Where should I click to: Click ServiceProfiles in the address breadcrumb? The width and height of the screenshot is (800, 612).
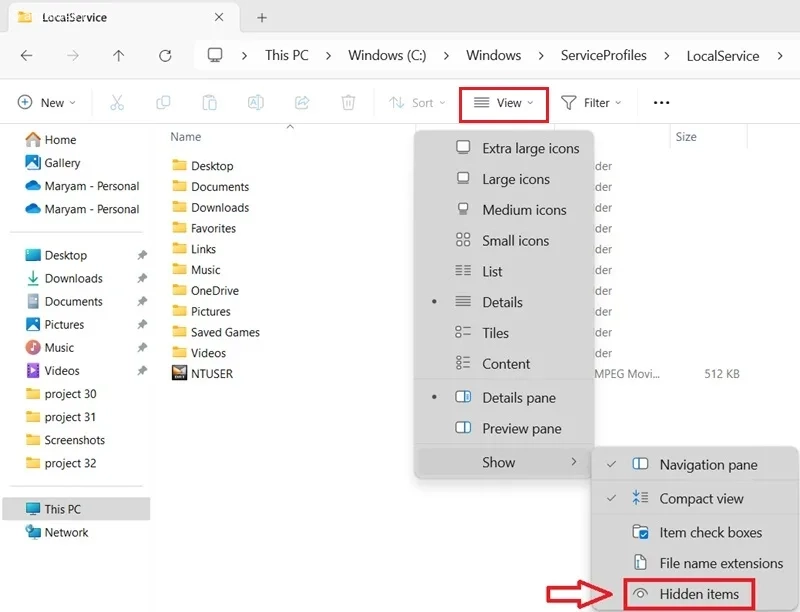(604, 55)
